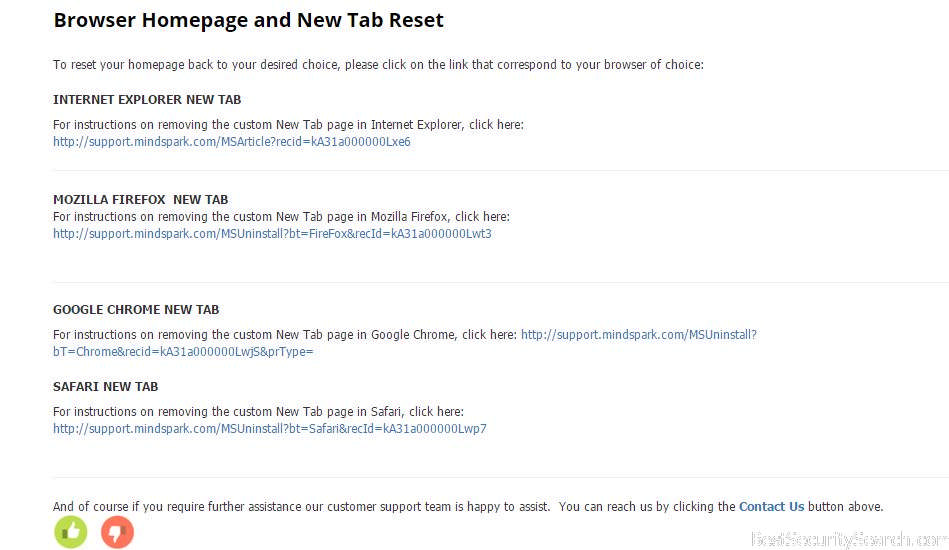Click the red thumbs down icon
This screenshot has height=550, width=949.
click(x=117, y=532)
